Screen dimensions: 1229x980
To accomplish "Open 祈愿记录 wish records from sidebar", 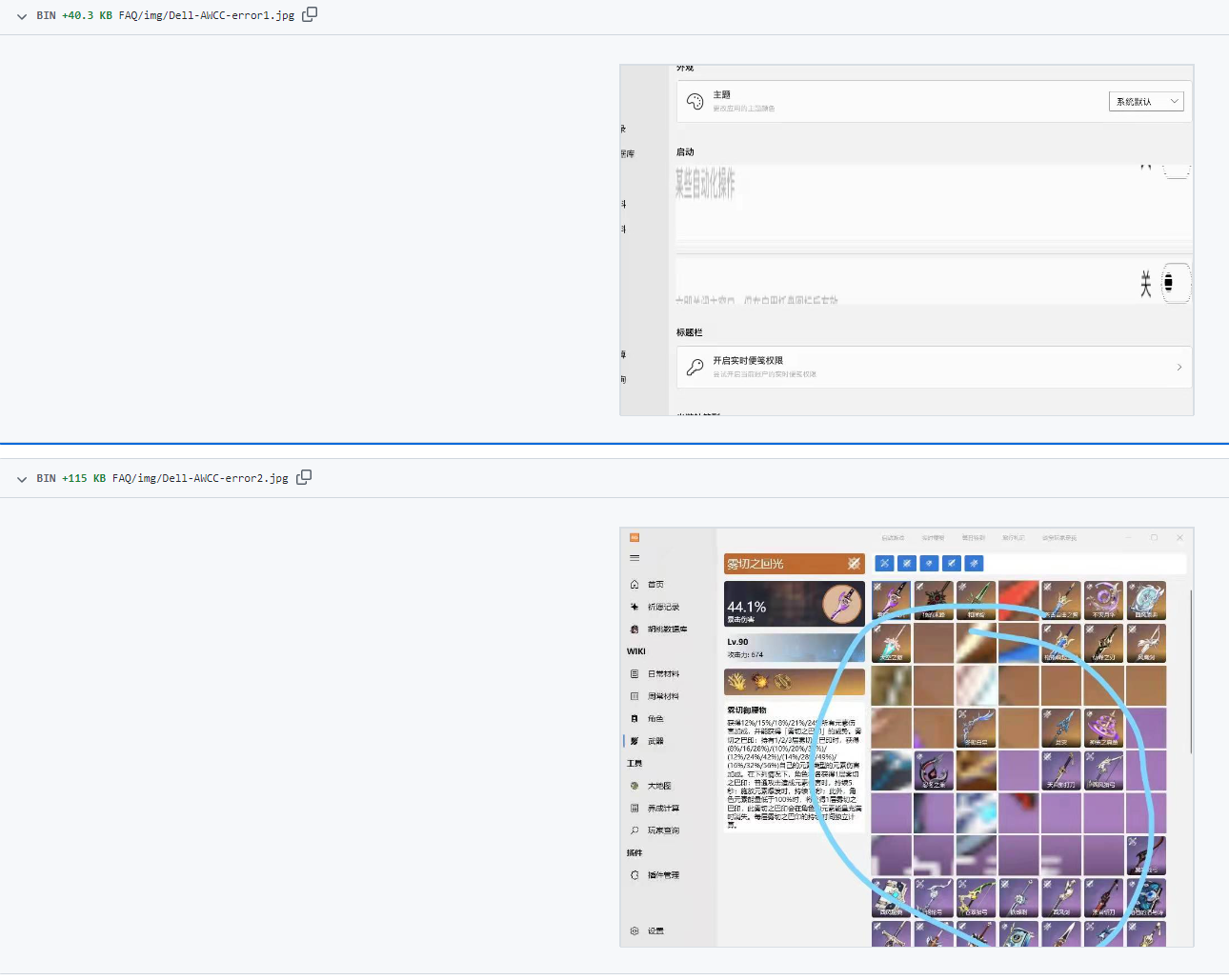I will (662, 607).
